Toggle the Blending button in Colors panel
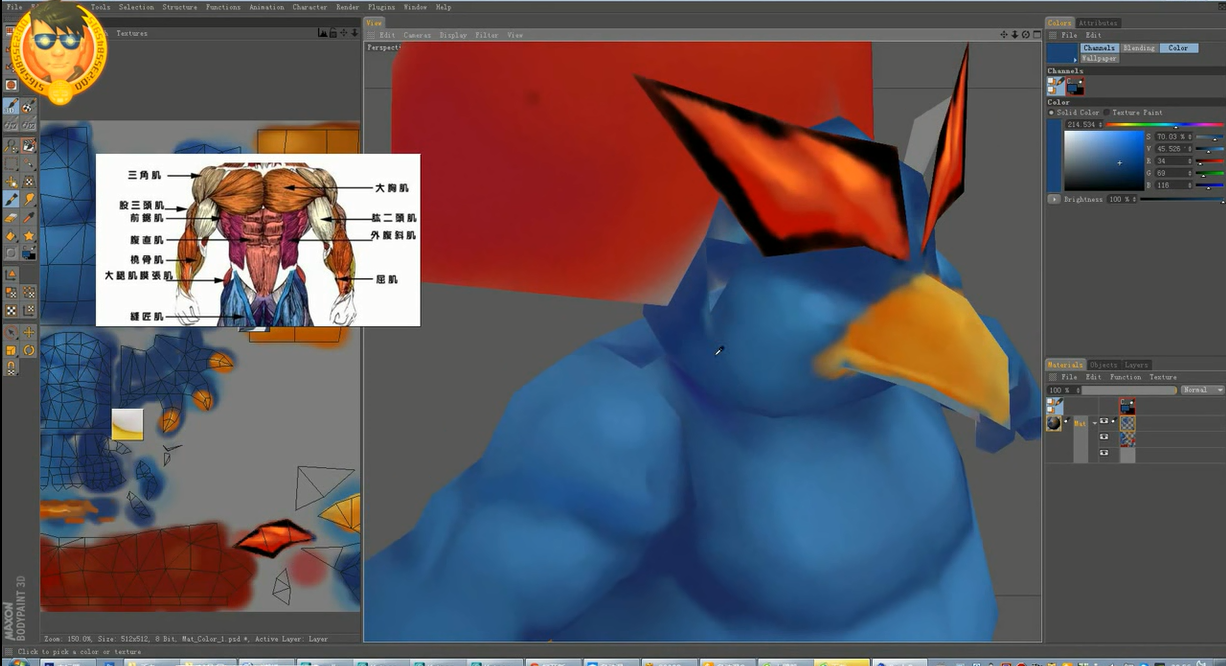The width and height of the screenshot is (1226, 666). coord(1139,48)
